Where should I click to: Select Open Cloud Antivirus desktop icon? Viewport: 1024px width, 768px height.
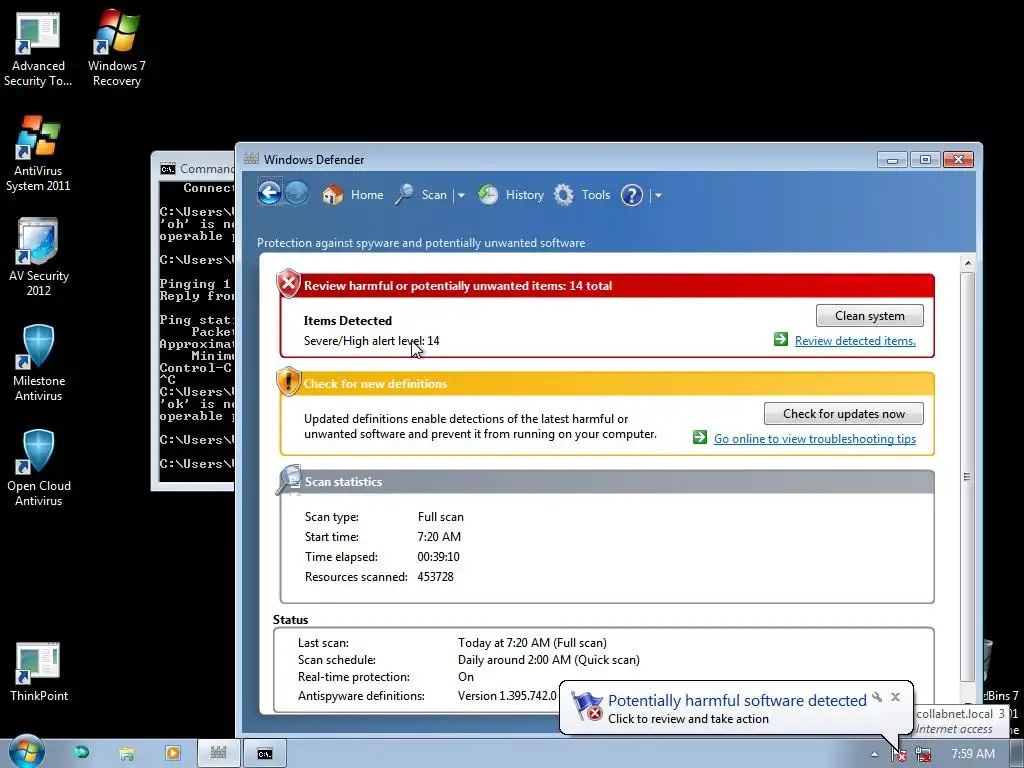click(38, 468)
